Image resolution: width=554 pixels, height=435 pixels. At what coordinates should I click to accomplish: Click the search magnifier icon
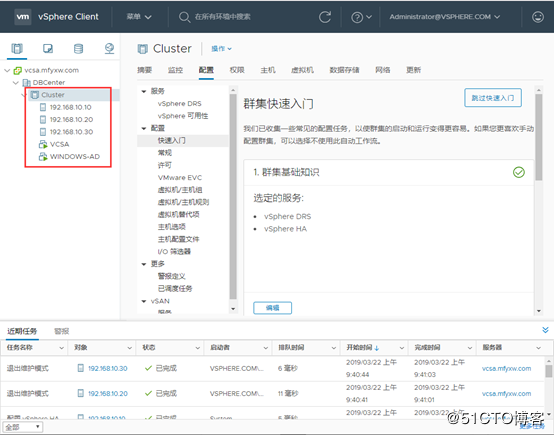[184, 17]
